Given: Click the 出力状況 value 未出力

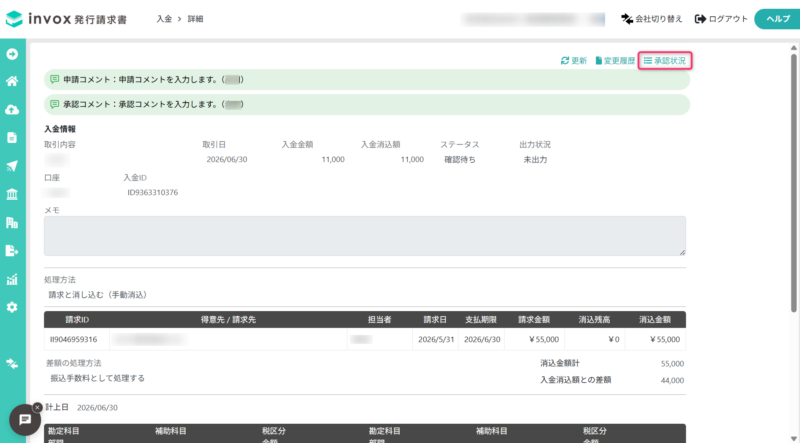Looking at the screenshot, I should click(x=535, y=159).
